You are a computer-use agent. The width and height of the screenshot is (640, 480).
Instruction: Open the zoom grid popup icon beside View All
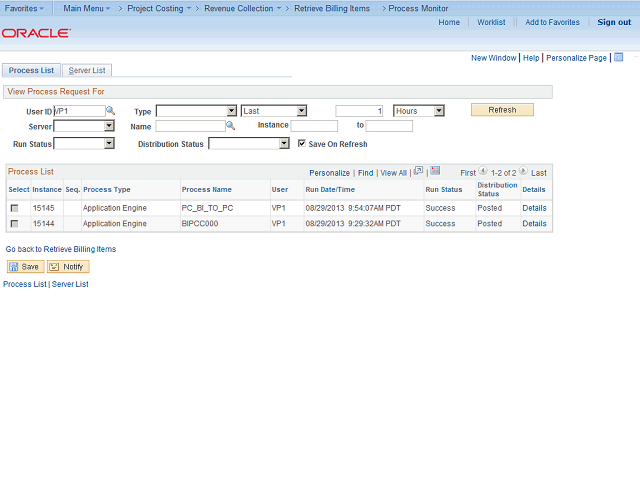[x=418, y=171]
